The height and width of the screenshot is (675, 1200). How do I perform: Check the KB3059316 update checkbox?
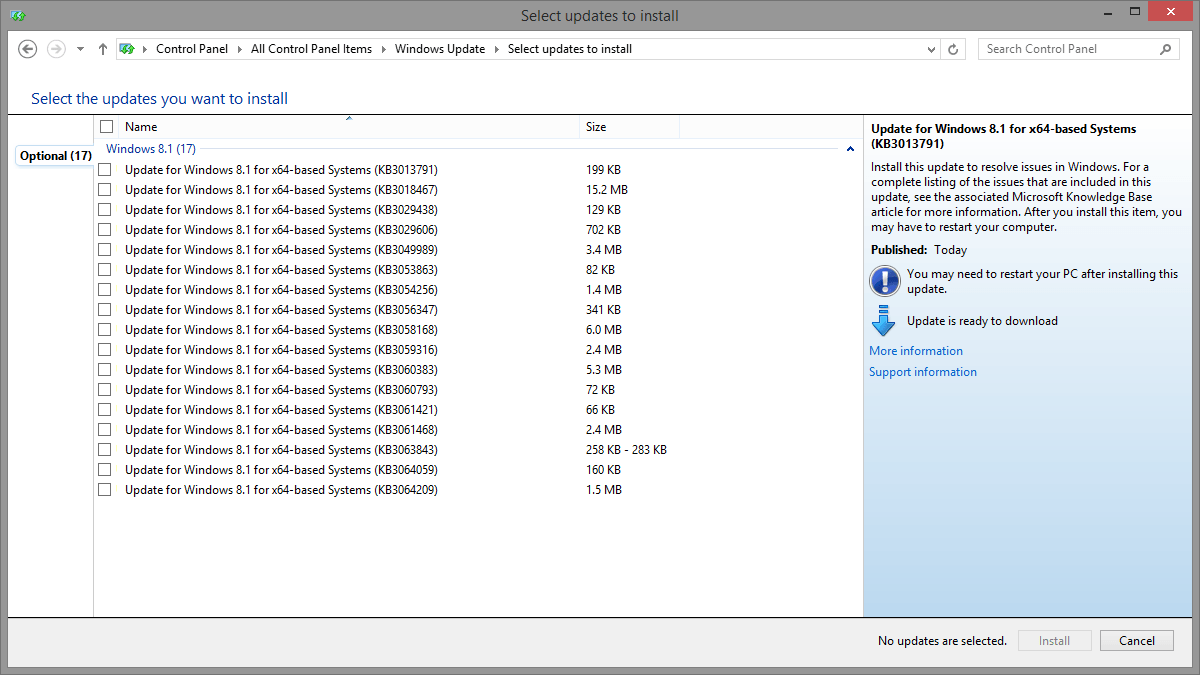(105, 350)
